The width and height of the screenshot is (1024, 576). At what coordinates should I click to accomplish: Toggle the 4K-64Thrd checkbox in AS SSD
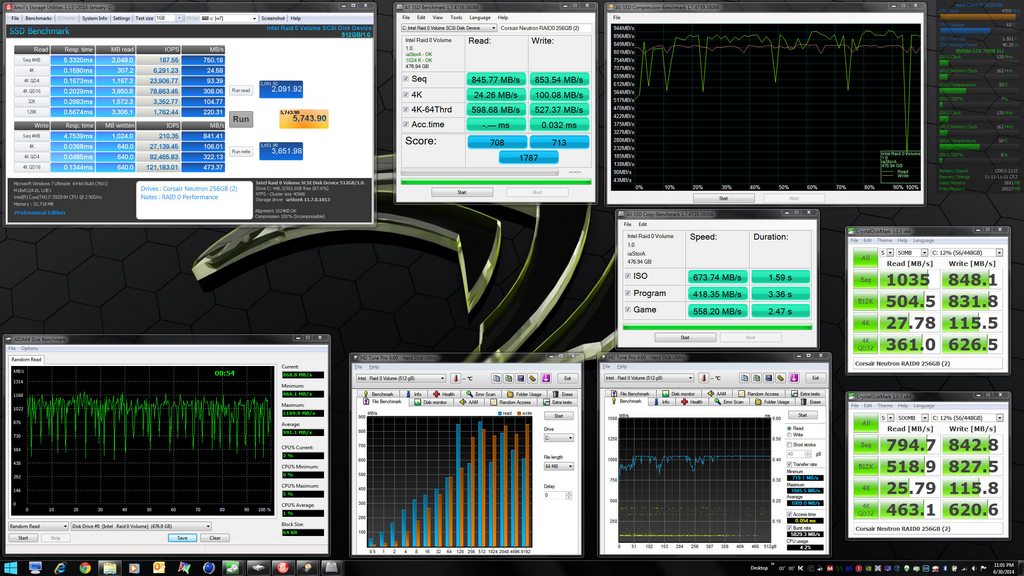[406, 110]
